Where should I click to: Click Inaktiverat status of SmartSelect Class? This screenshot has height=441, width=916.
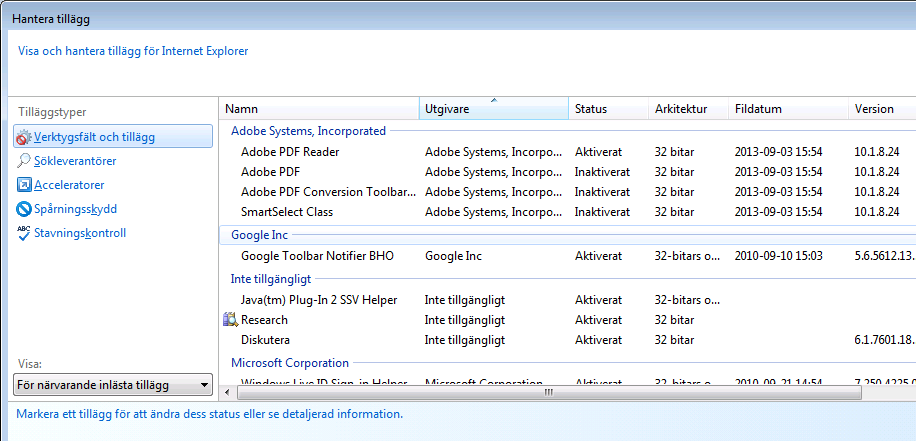tap(602, 211)
